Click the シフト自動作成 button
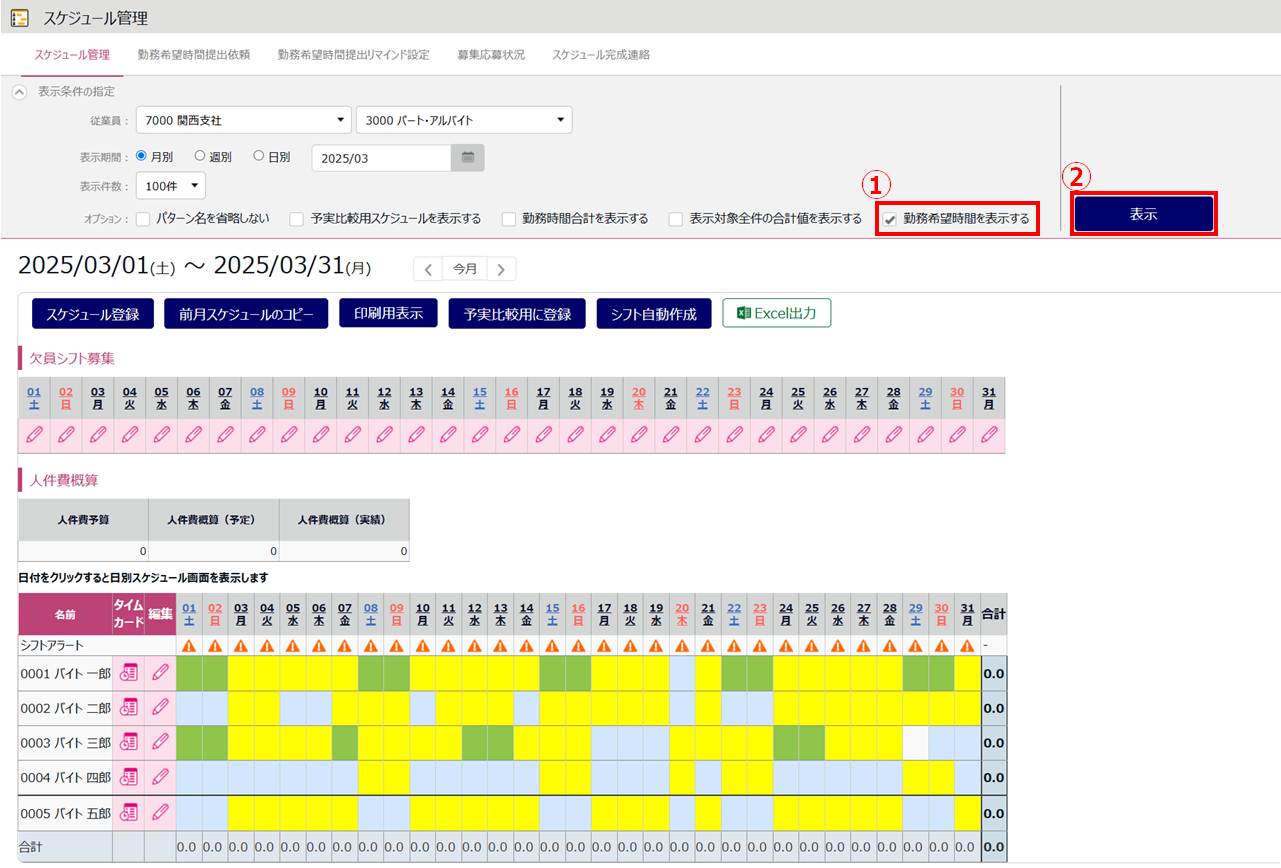1281x868 pixels. tap(653, 314)
